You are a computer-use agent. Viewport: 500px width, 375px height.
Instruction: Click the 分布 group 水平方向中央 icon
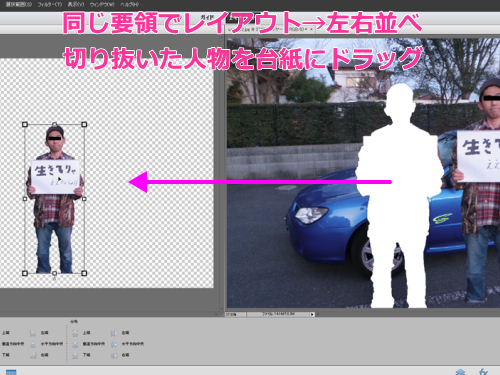(114, 344)
